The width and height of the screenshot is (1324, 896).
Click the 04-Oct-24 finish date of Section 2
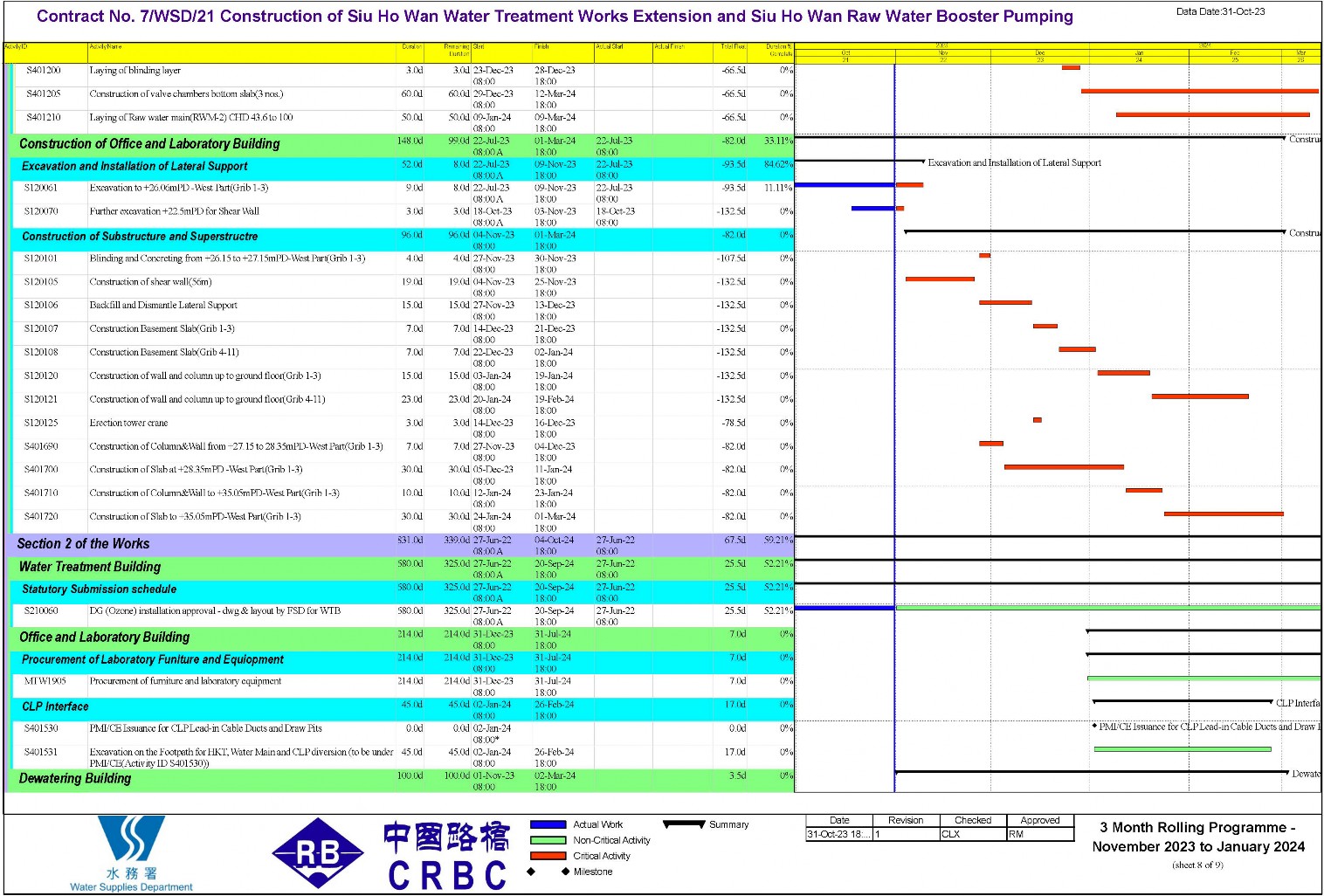[x=554, y=541]
